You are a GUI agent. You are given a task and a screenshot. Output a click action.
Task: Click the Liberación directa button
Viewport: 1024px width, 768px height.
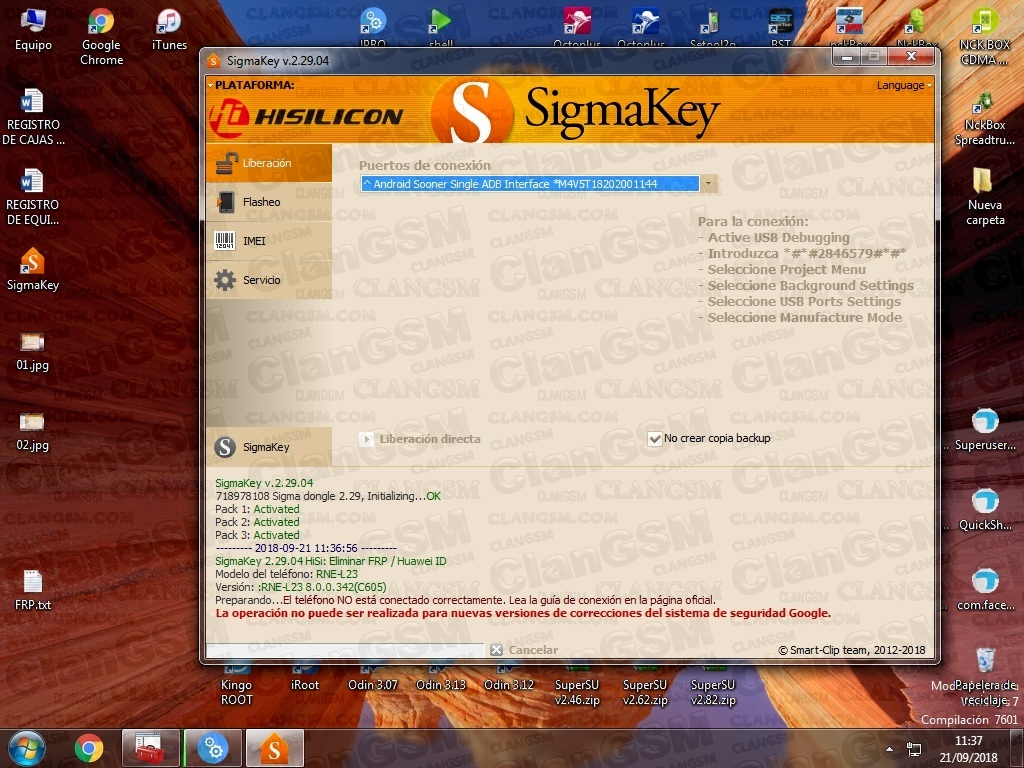421,439
